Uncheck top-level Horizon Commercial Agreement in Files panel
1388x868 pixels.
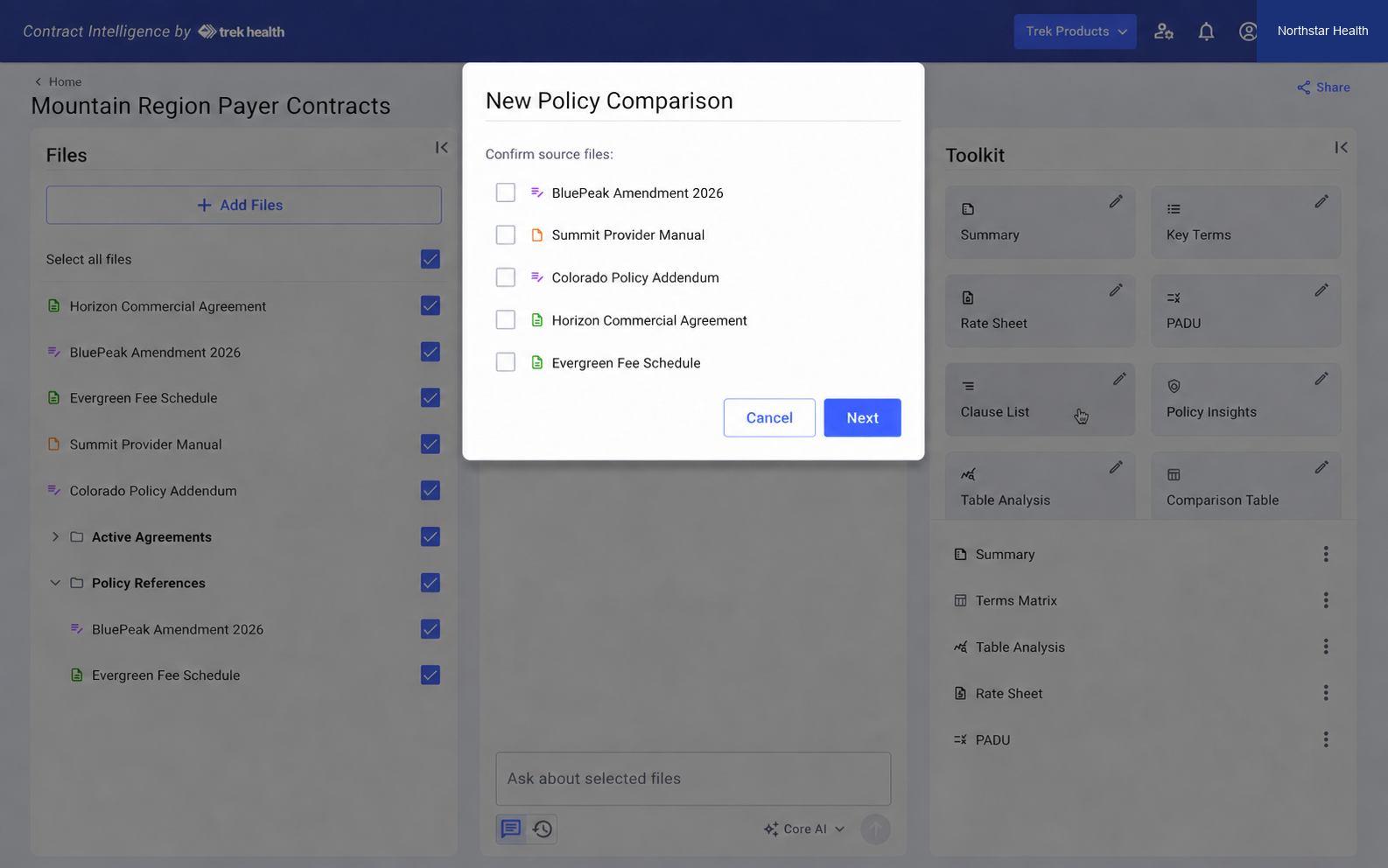431,305
